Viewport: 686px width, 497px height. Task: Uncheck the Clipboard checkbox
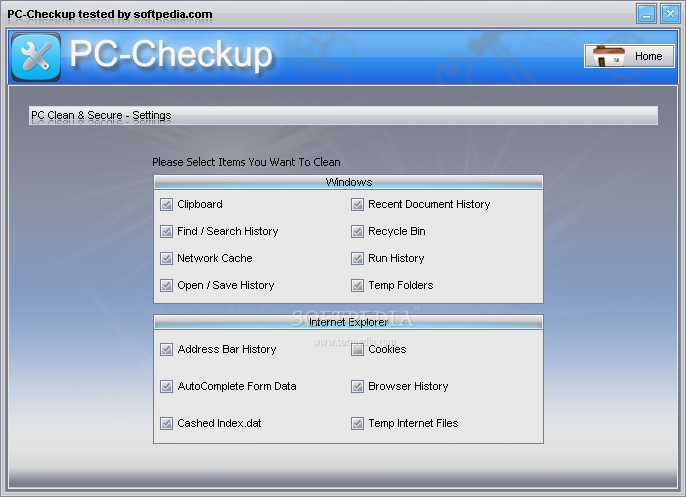point(166,204)
